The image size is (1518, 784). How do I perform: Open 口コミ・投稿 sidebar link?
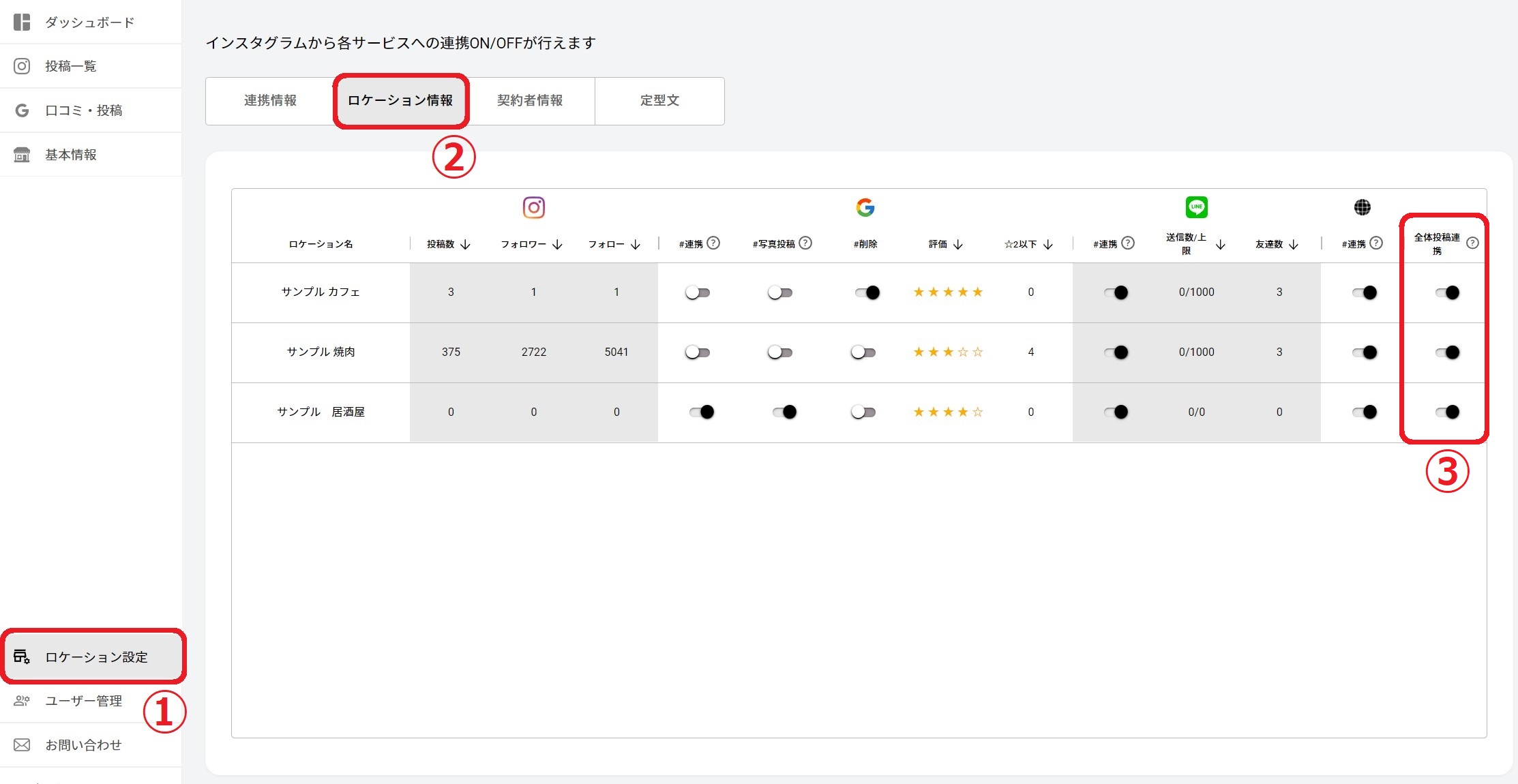pos(83,110)
